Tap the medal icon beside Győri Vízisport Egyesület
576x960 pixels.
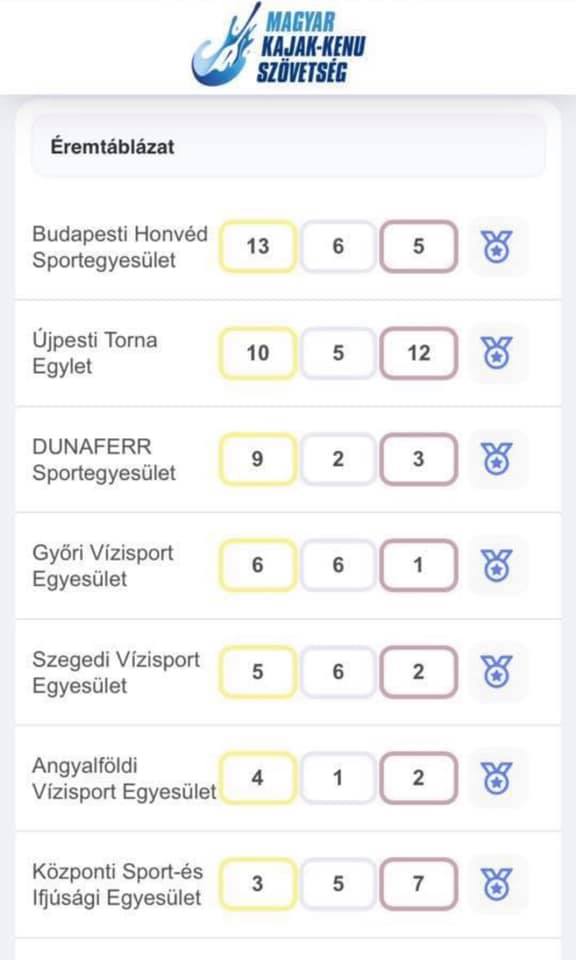(x=497, y=565)
